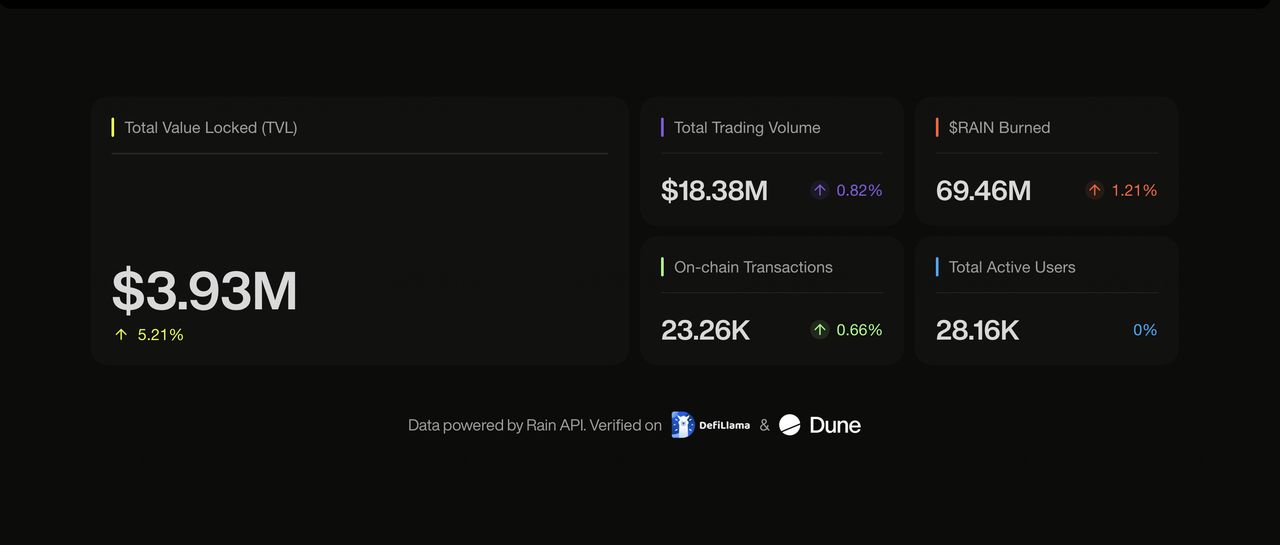1280x545 pixels.
Task: Click the $18.38M trading volume figure
Action: [714, 190]
